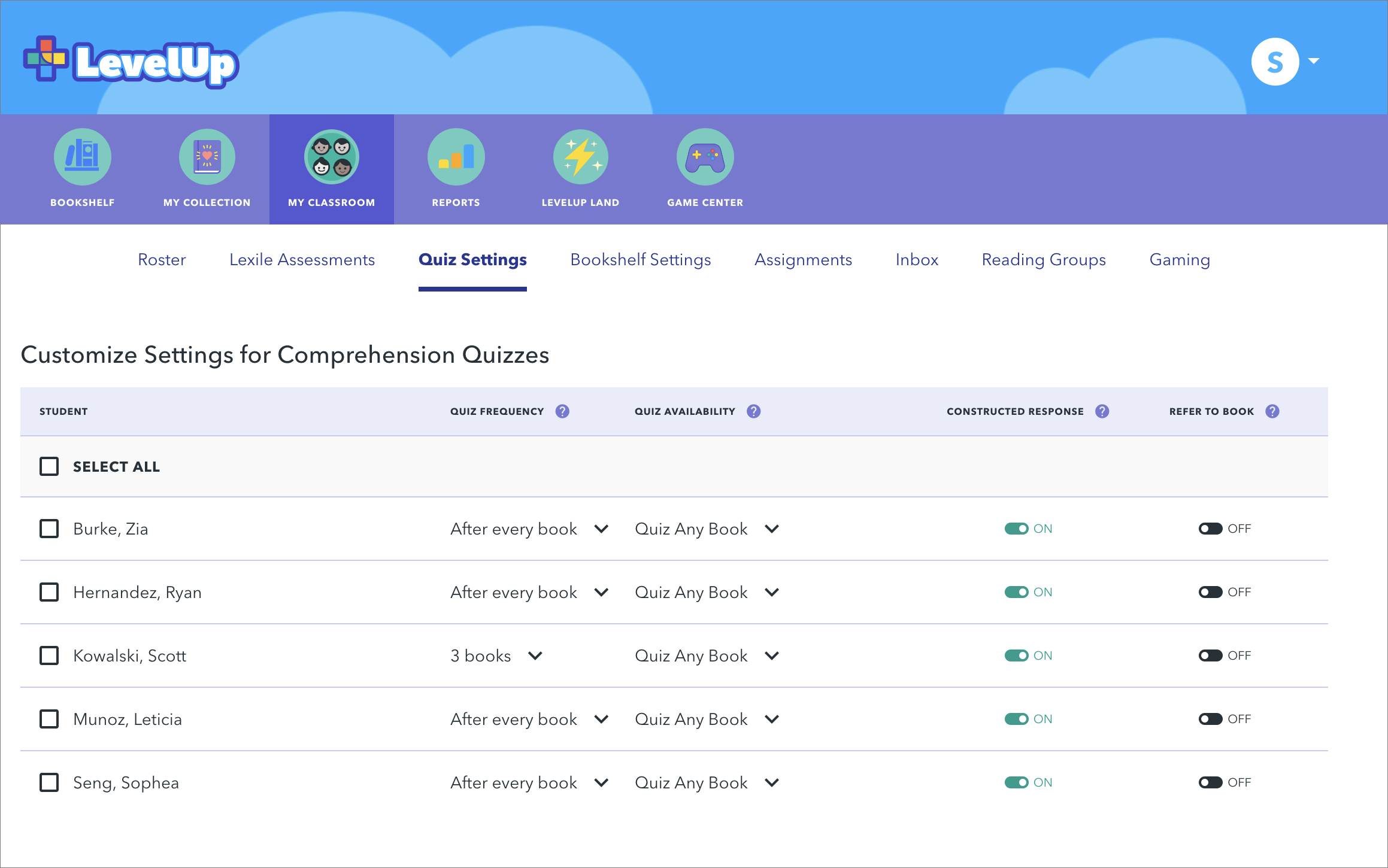Open the Reports bar chart icon
Image resolution: width=1388 pixels, height=868 pixels.
[456, 157]
